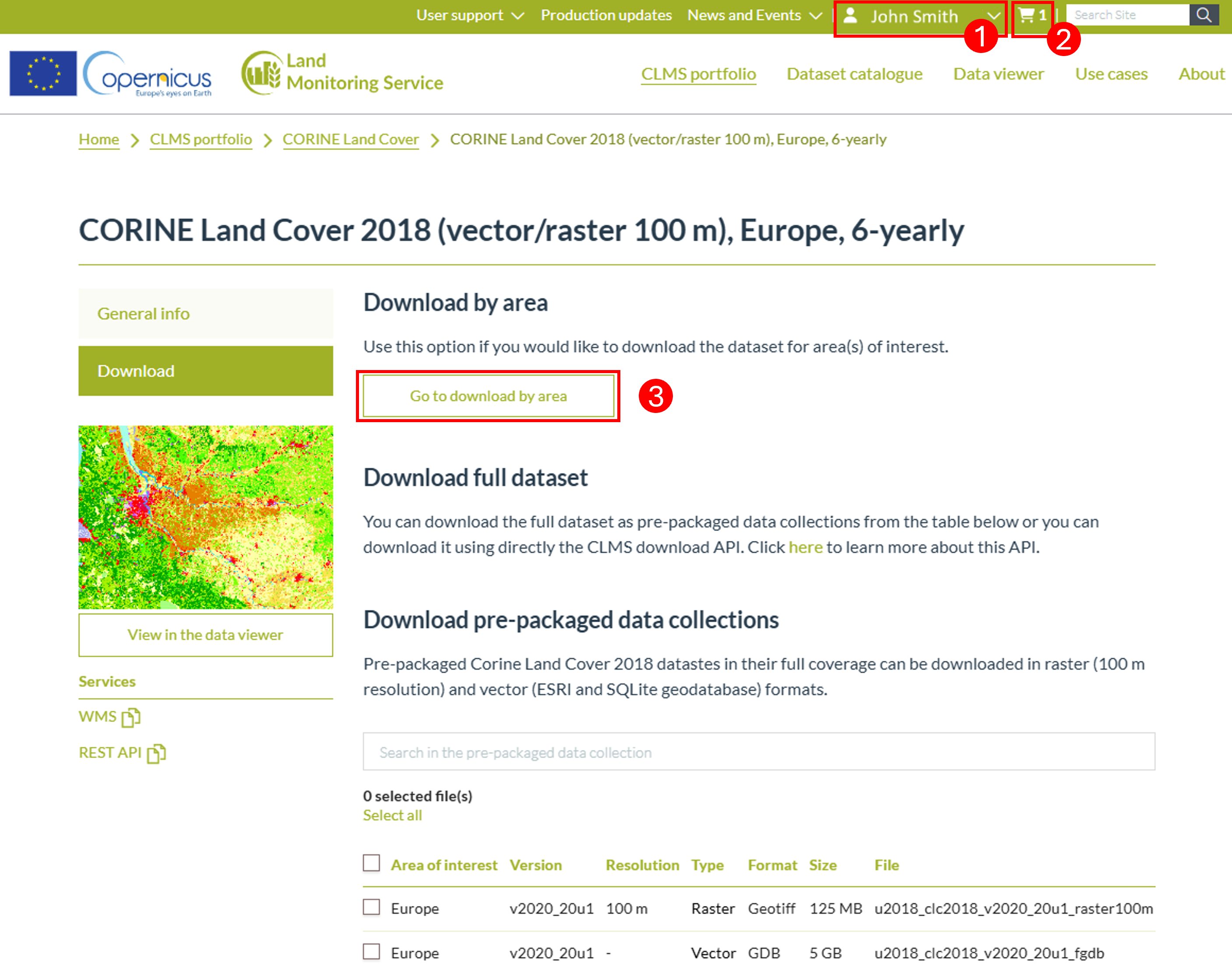
Task: Focus the pre-packaged data collection search field
Action: [x=759, y=752]
